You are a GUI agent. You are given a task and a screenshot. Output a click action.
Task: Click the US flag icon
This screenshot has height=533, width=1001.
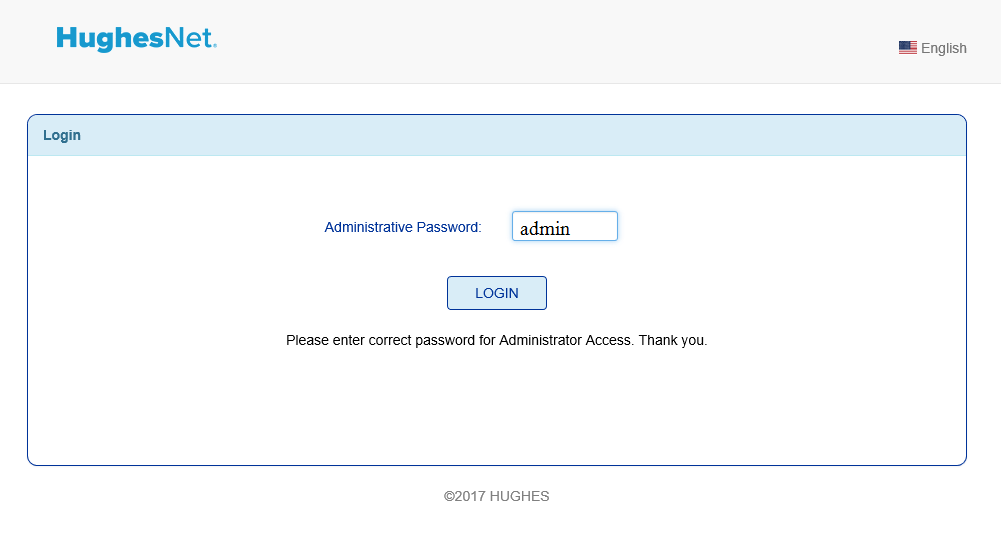tap(907, 48)
